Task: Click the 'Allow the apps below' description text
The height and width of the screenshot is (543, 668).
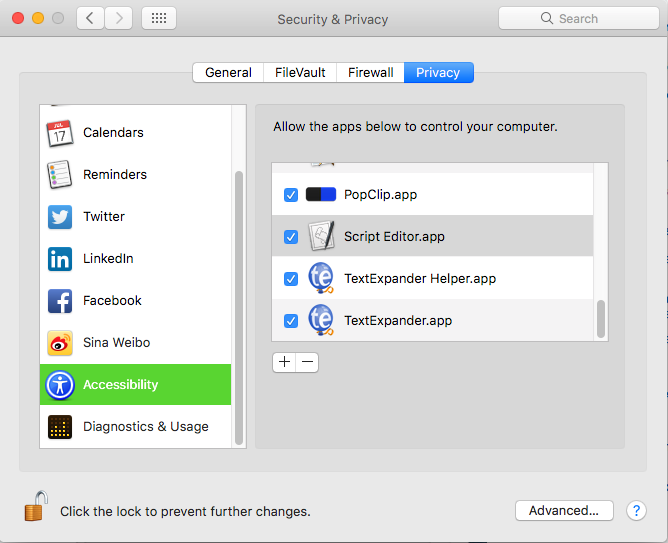Action: 415,126
